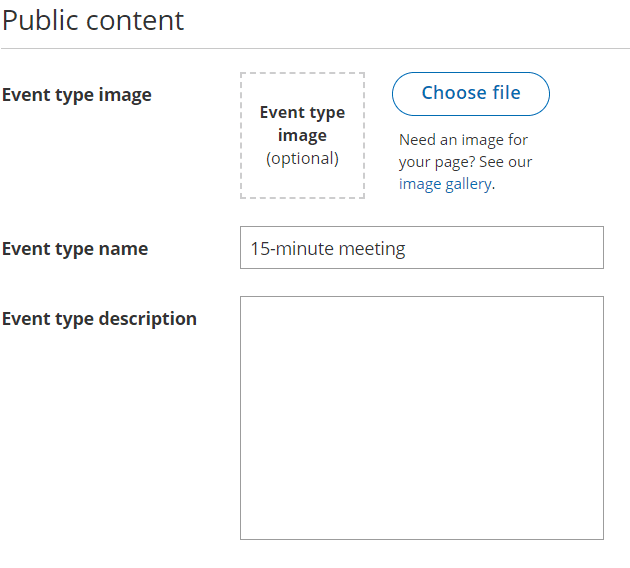Follow the blue "image gallery" hyperlink

(445, 184)
